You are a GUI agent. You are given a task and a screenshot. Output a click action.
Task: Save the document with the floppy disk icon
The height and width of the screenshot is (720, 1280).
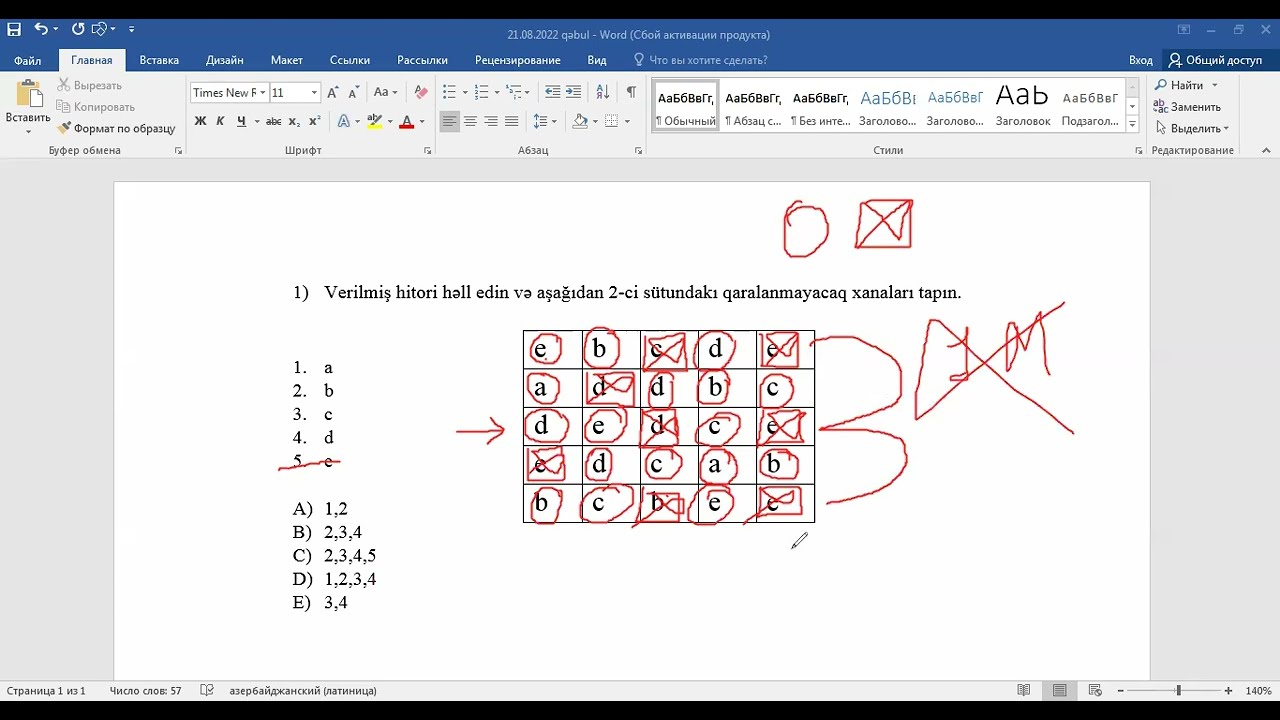(x=14, y=30)
